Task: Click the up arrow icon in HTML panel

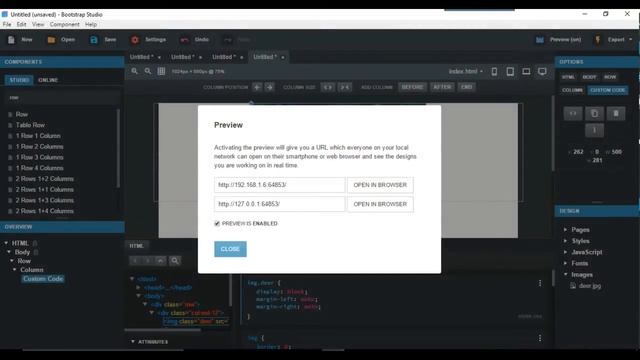Action: tap(160, 260)
